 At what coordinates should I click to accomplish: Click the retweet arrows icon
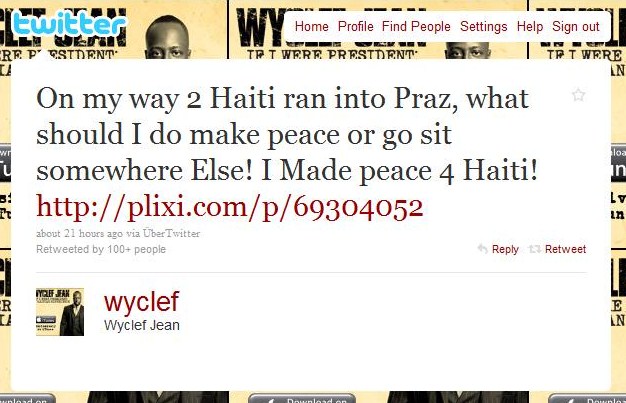535,249
